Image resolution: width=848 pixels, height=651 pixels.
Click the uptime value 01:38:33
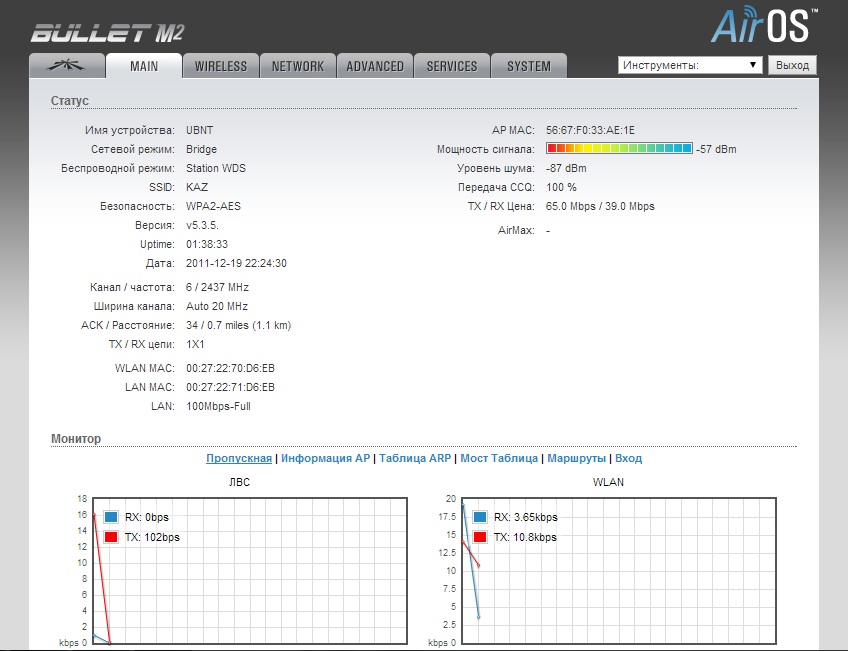coord(207,244)
